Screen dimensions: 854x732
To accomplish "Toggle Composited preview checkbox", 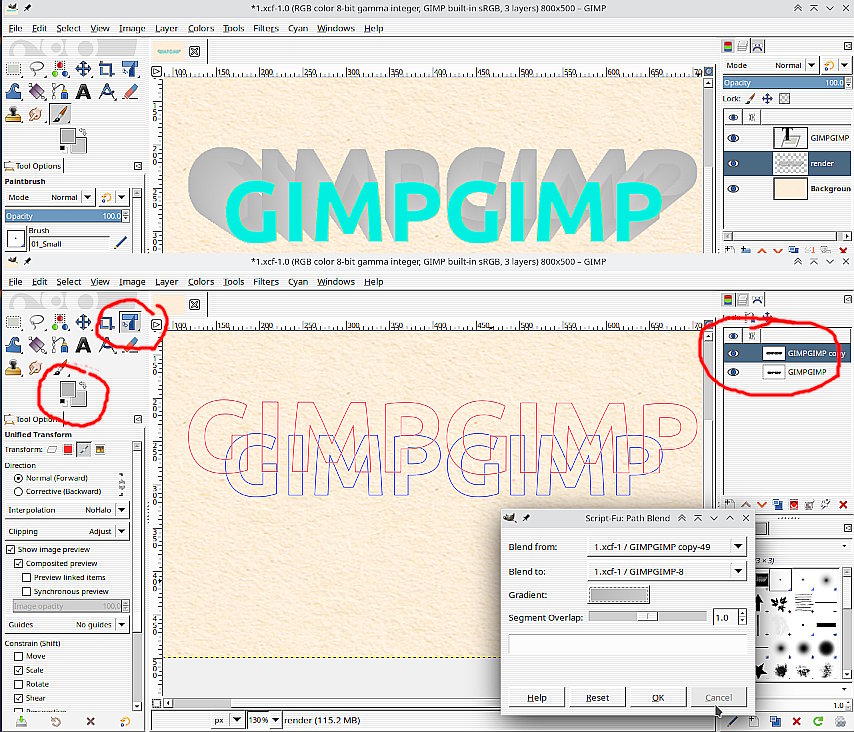I will point(19,563).
